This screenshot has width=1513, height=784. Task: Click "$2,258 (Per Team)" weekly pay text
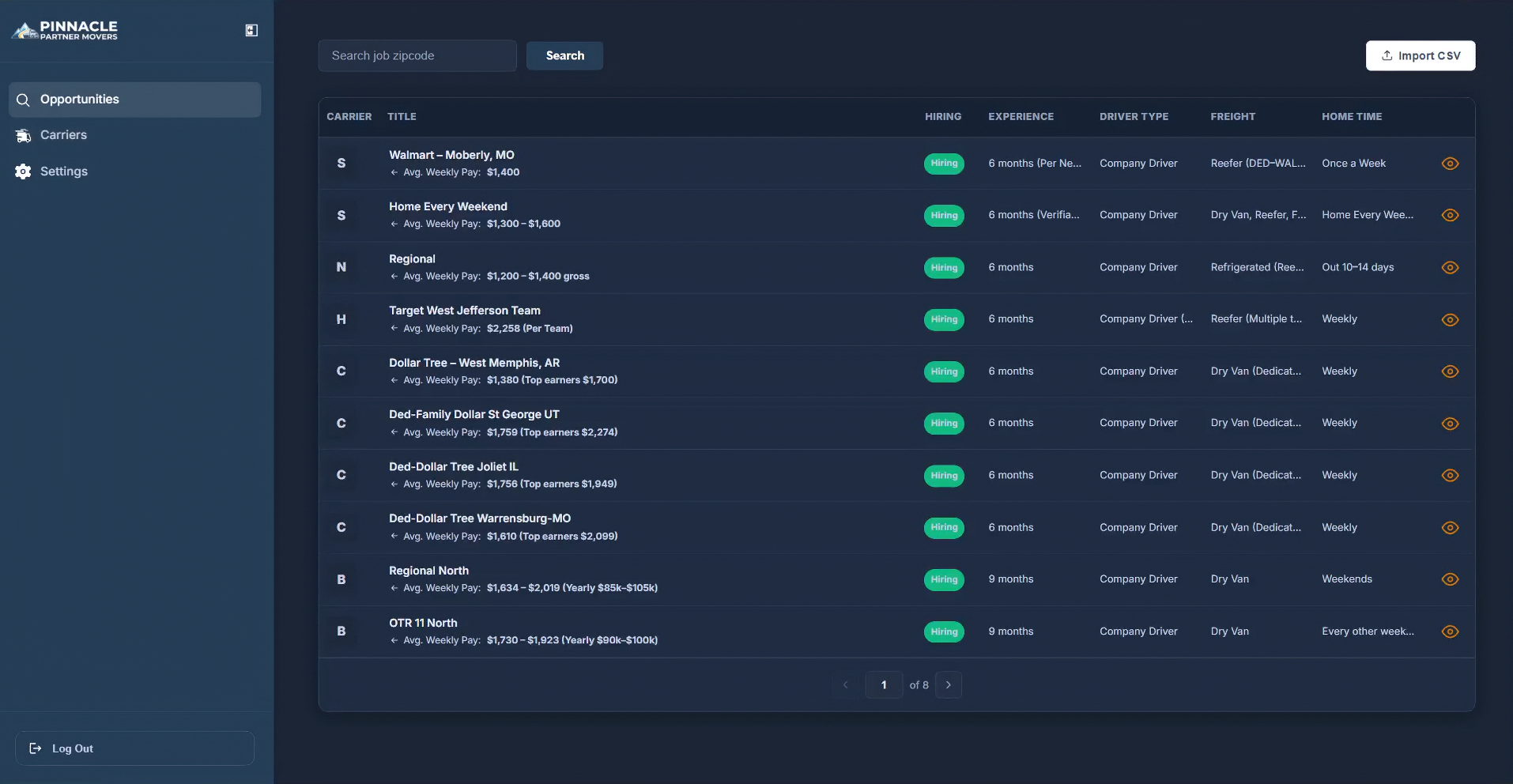pyautogui.click(x=530, y=329)
